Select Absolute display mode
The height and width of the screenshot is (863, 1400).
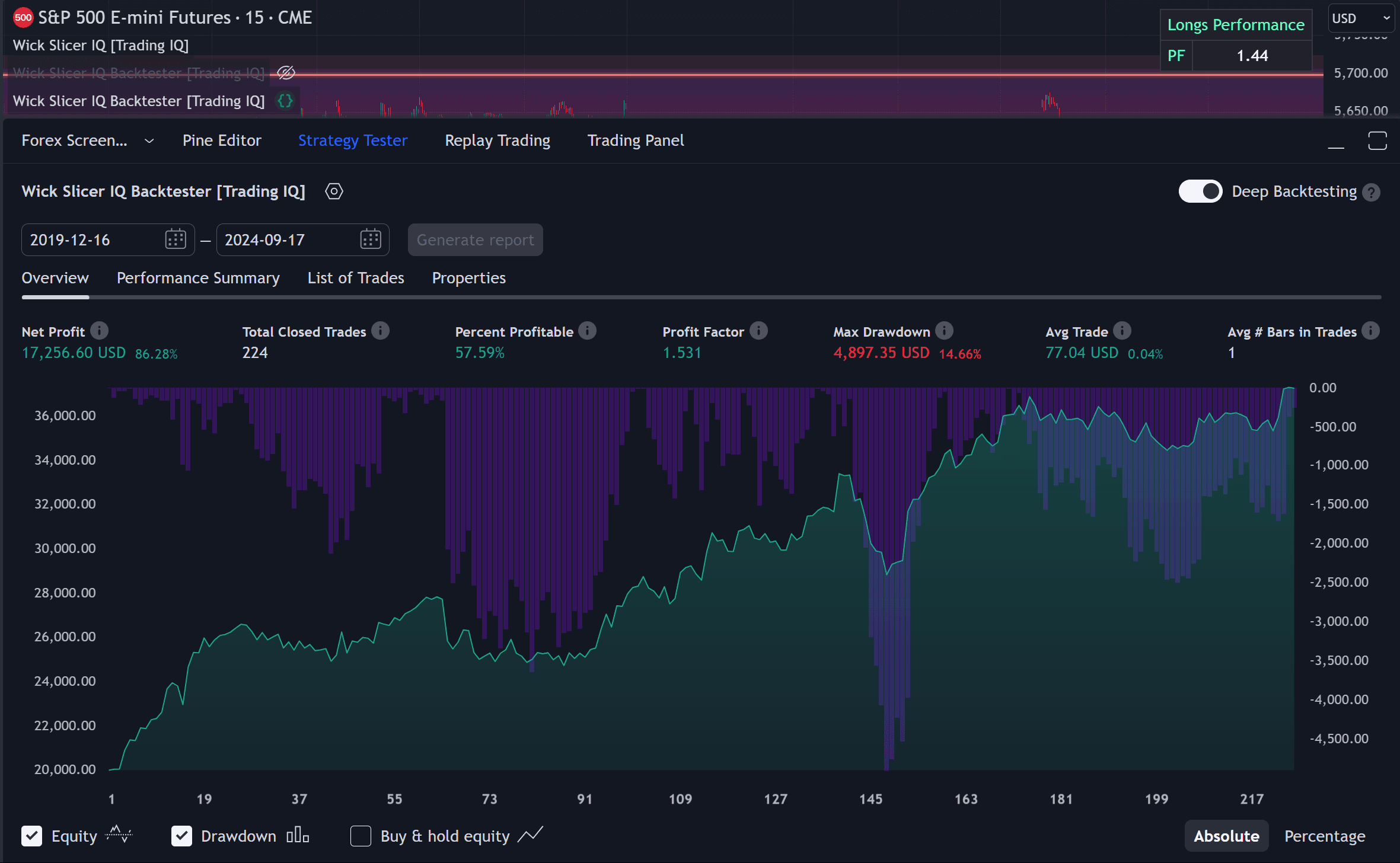coord(1226,836)
